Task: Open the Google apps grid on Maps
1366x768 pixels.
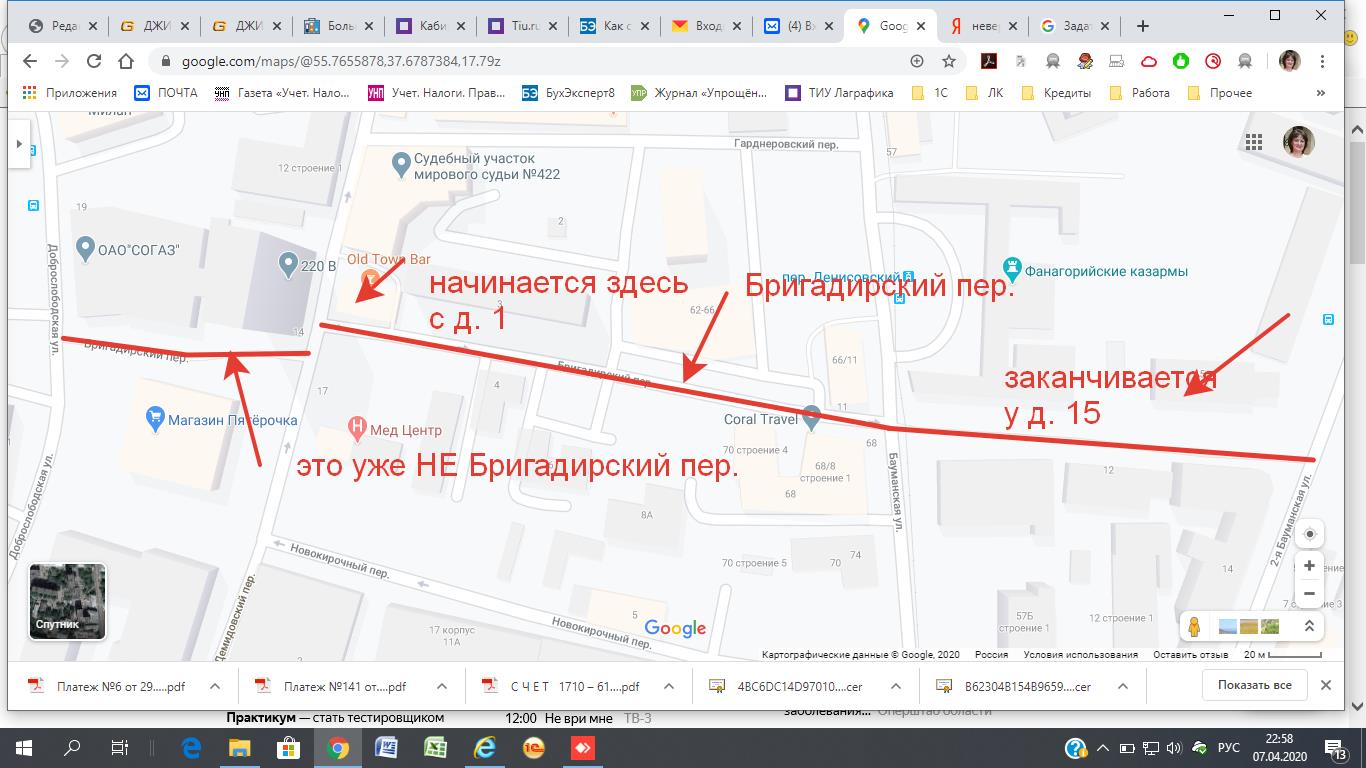Action: 1253,141
